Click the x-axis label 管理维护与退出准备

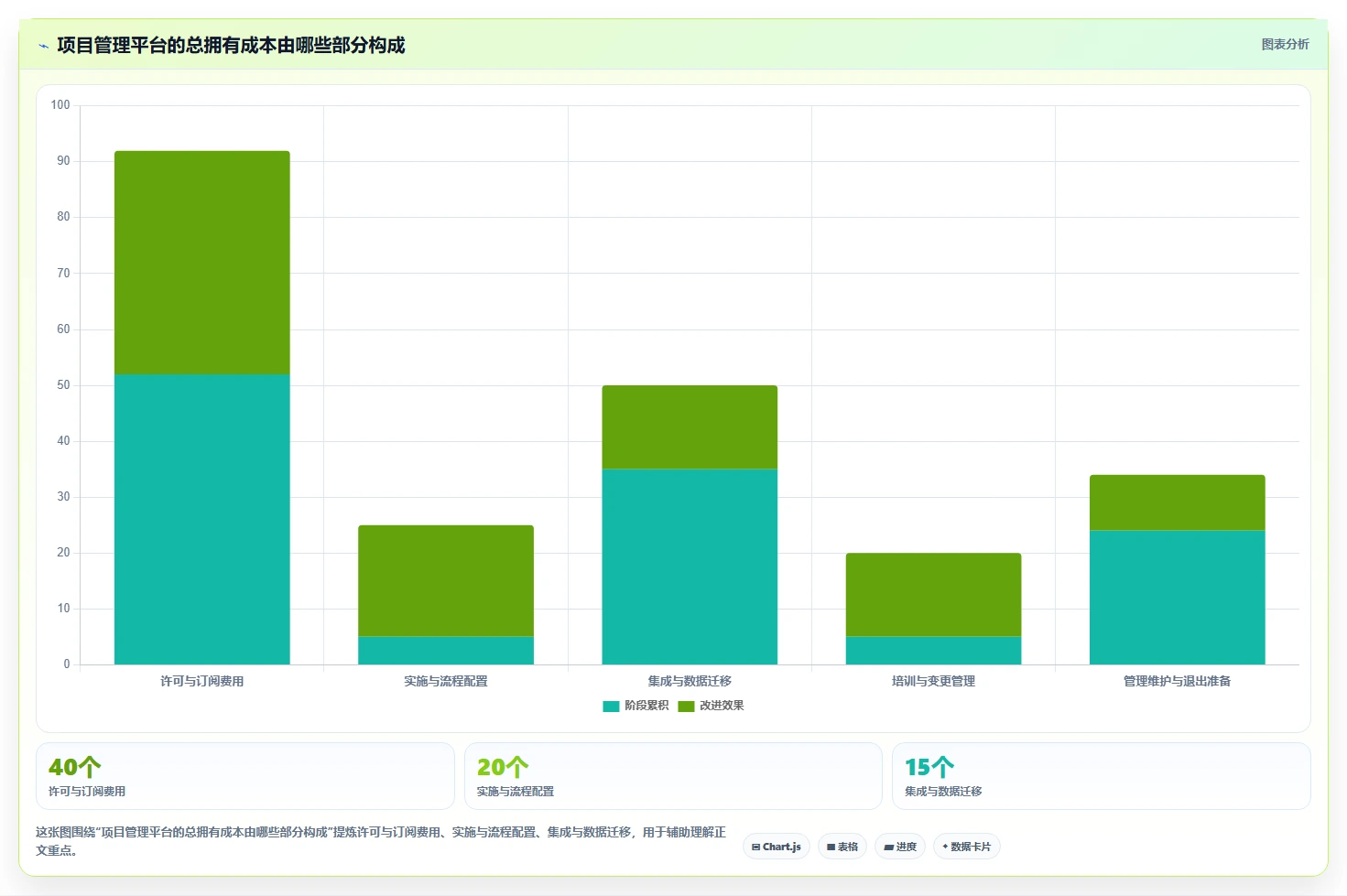tap(1177, 681)
